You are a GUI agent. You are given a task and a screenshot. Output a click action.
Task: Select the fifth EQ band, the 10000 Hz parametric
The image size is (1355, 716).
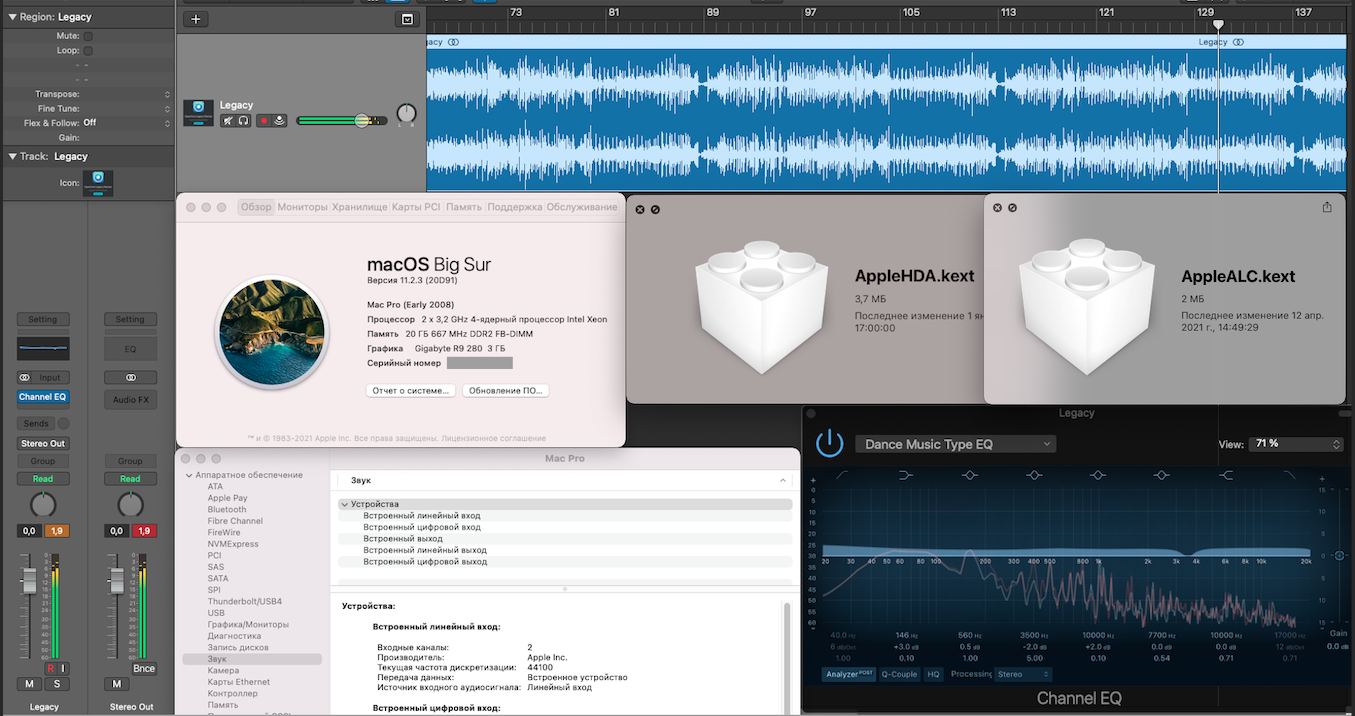[1097, 474]
